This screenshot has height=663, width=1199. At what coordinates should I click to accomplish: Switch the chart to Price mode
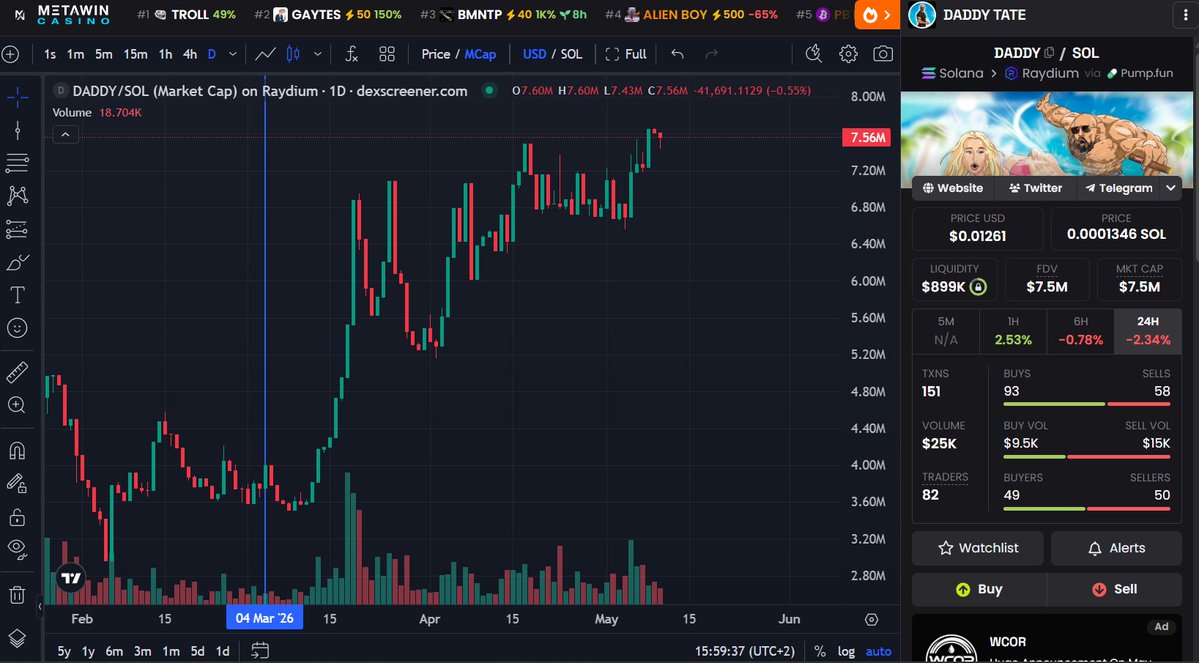pos(436,54)
